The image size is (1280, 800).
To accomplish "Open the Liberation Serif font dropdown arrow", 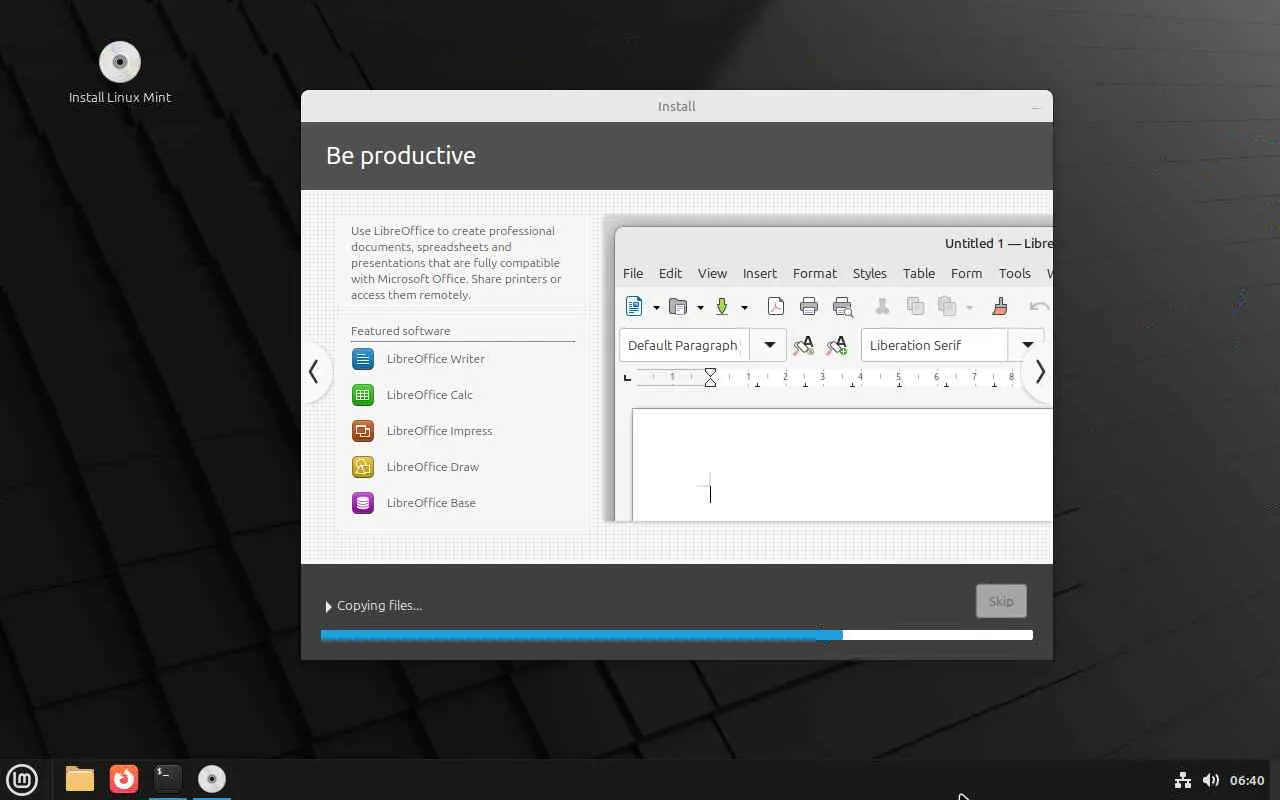I will pos(1026,345).
